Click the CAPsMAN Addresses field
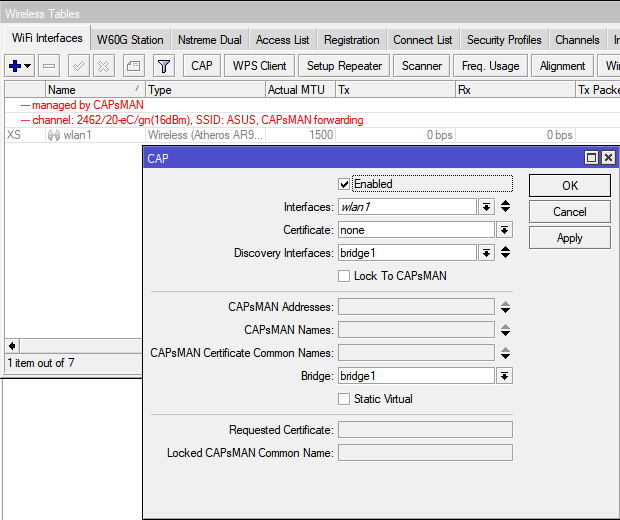 click(x=416, y=307)
